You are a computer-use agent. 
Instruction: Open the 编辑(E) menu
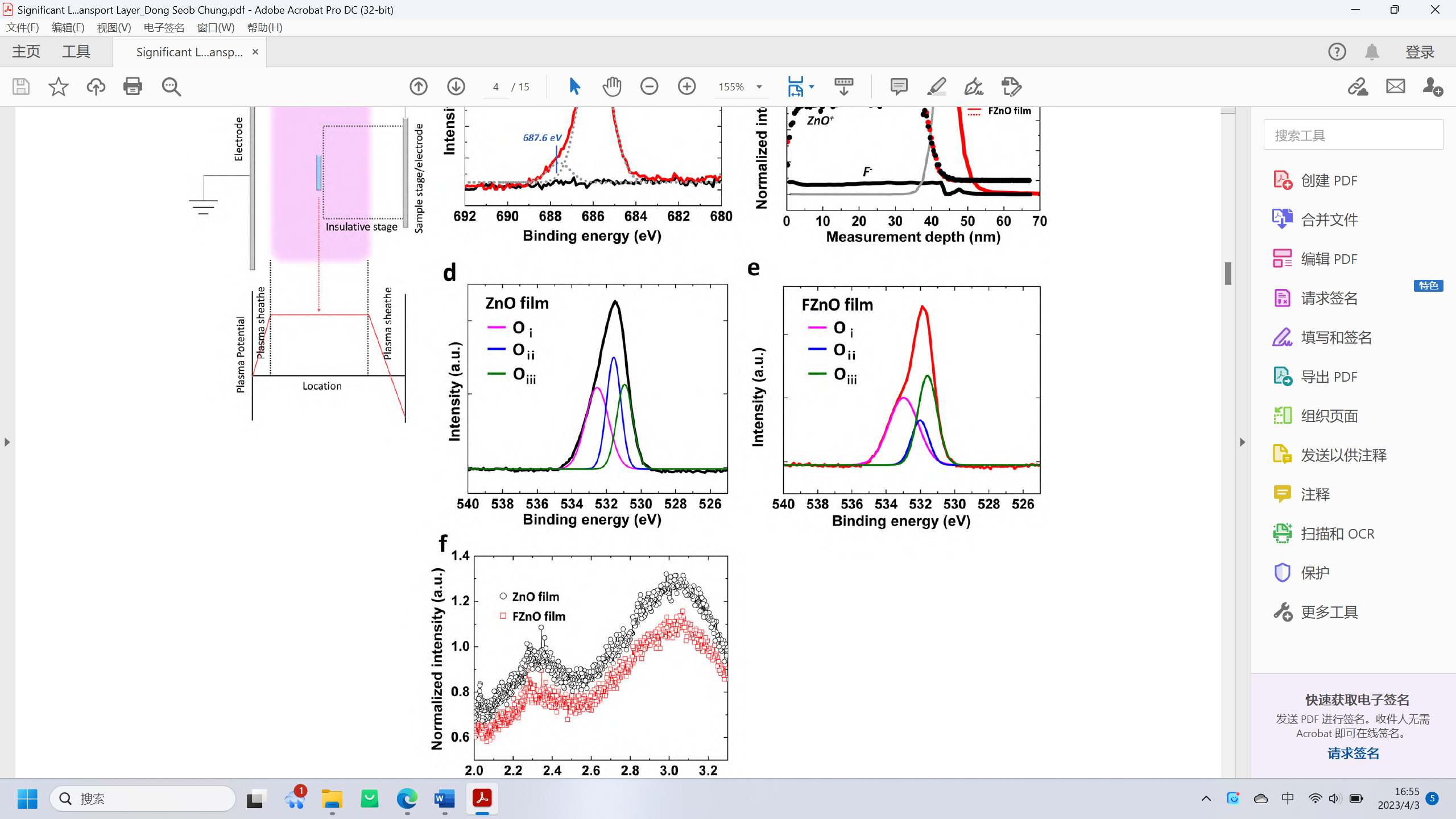[x=68, y=27]
